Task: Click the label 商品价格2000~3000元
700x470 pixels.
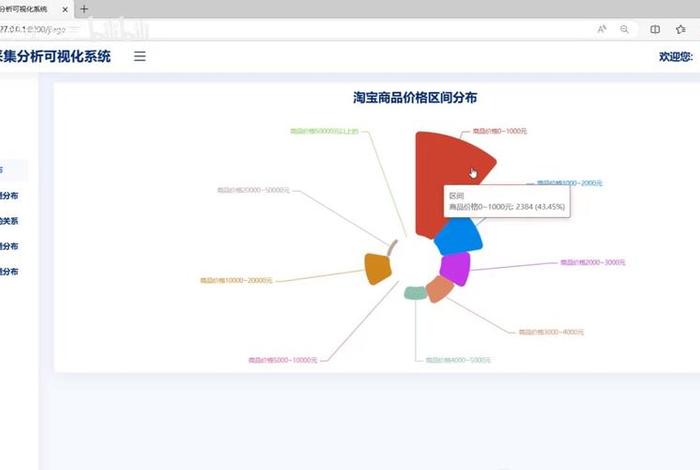Action: click(593, 262)
